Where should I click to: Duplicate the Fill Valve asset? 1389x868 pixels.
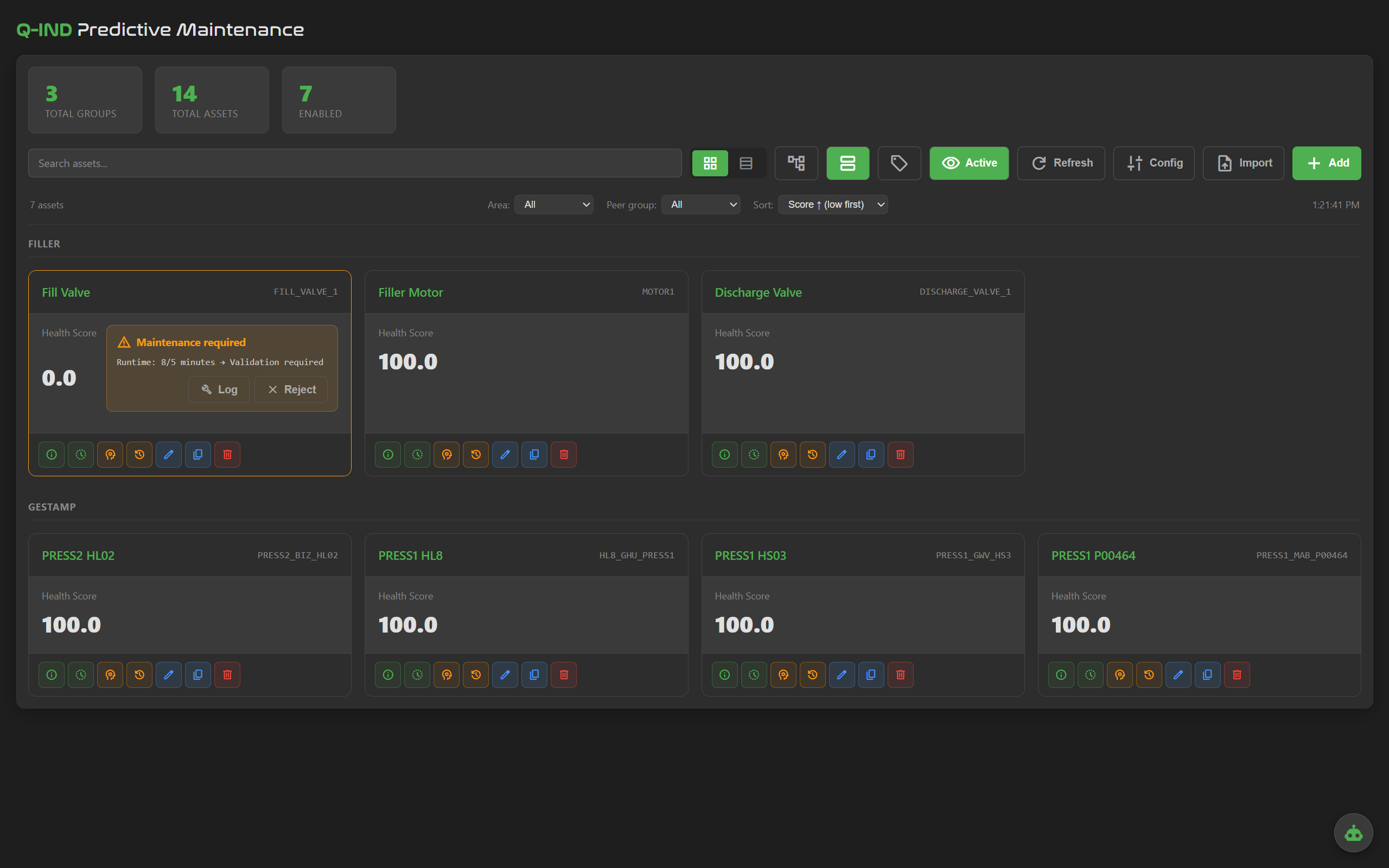coord(198,455)
